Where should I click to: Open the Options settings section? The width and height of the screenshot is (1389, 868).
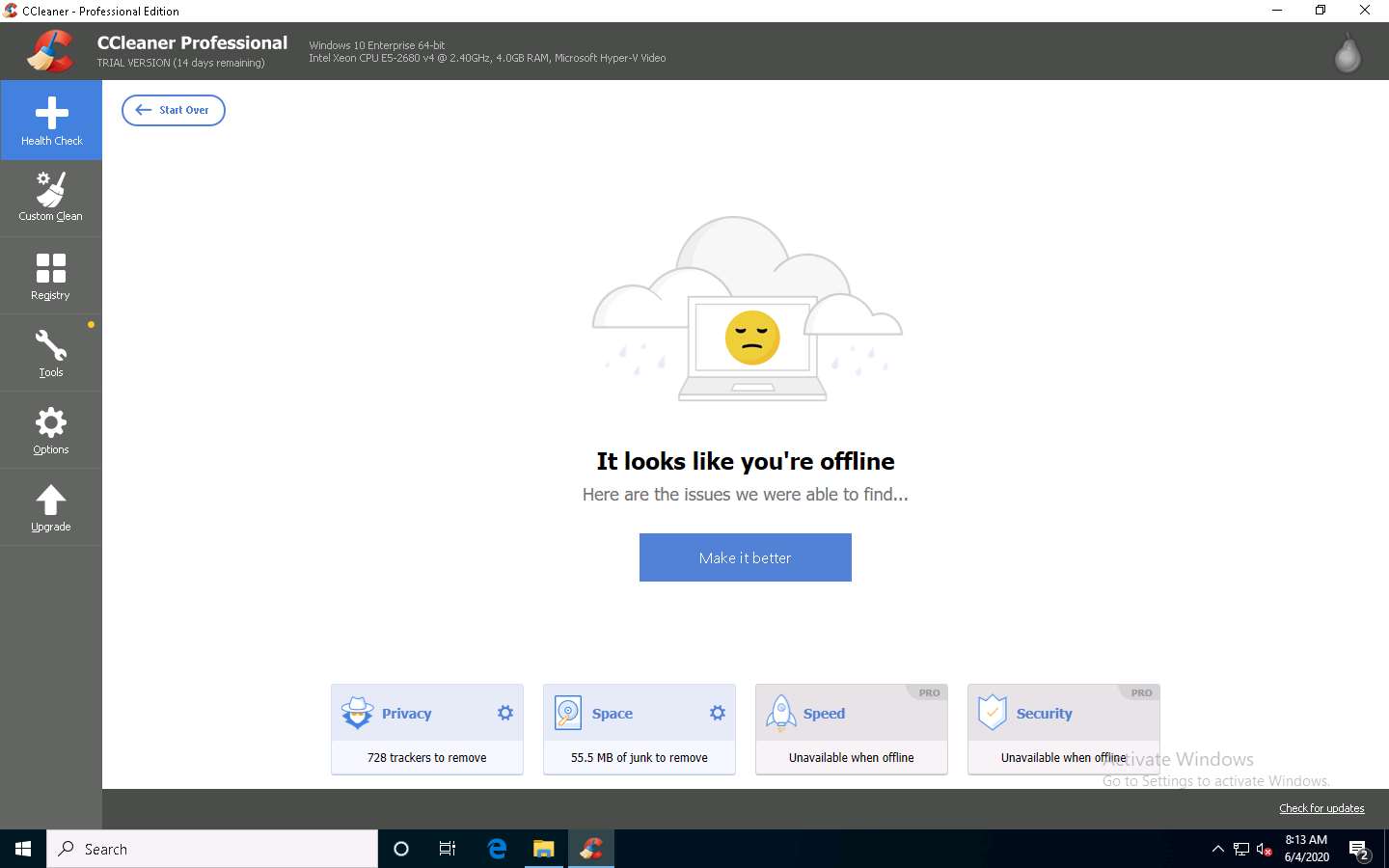tap(51, 430)
